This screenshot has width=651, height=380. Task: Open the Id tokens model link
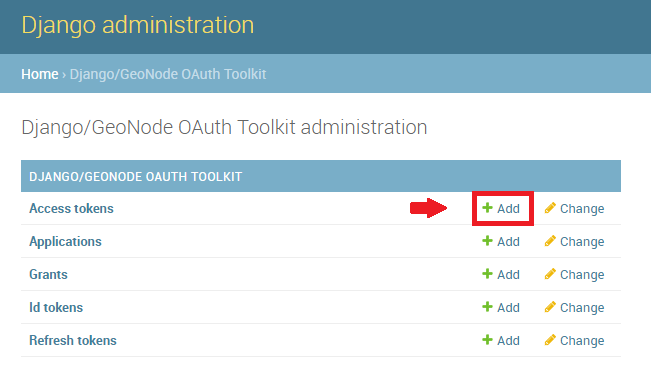[x=56, y=307]
